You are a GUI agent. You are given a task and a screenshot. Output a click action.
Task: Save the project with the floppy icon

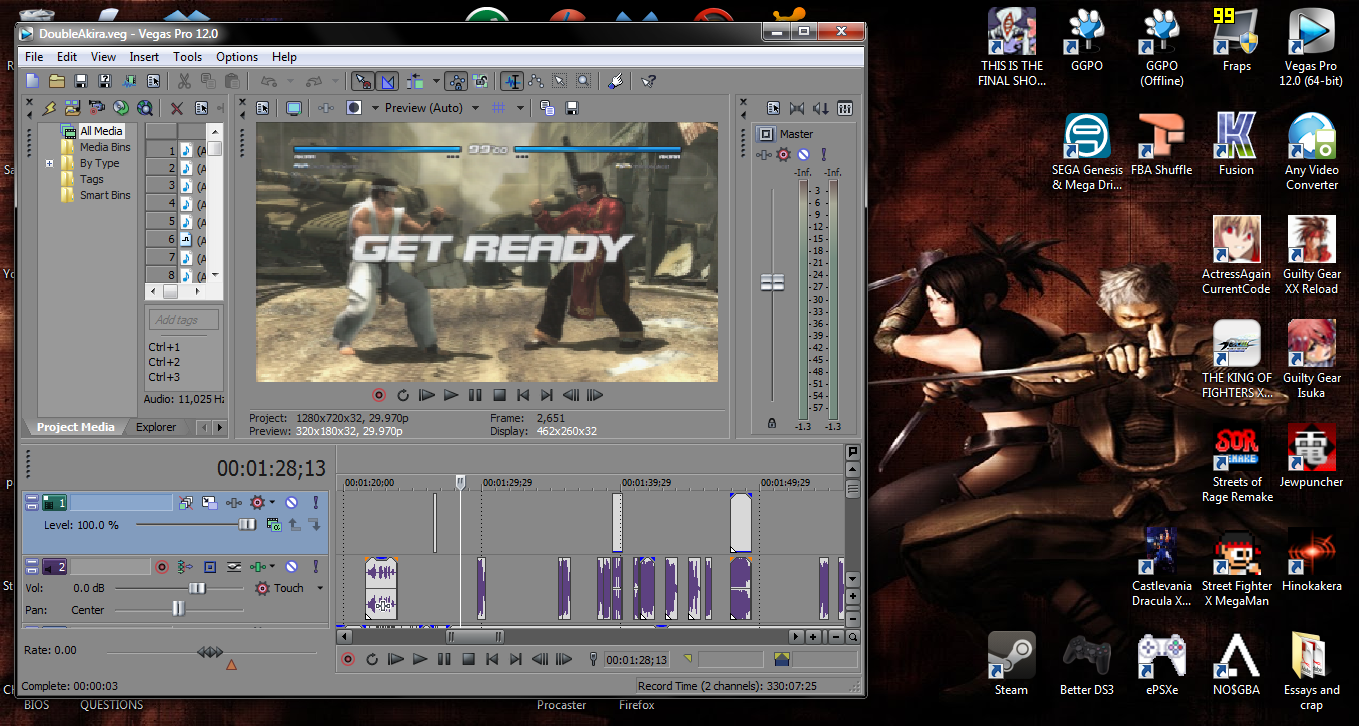(81, 81)
